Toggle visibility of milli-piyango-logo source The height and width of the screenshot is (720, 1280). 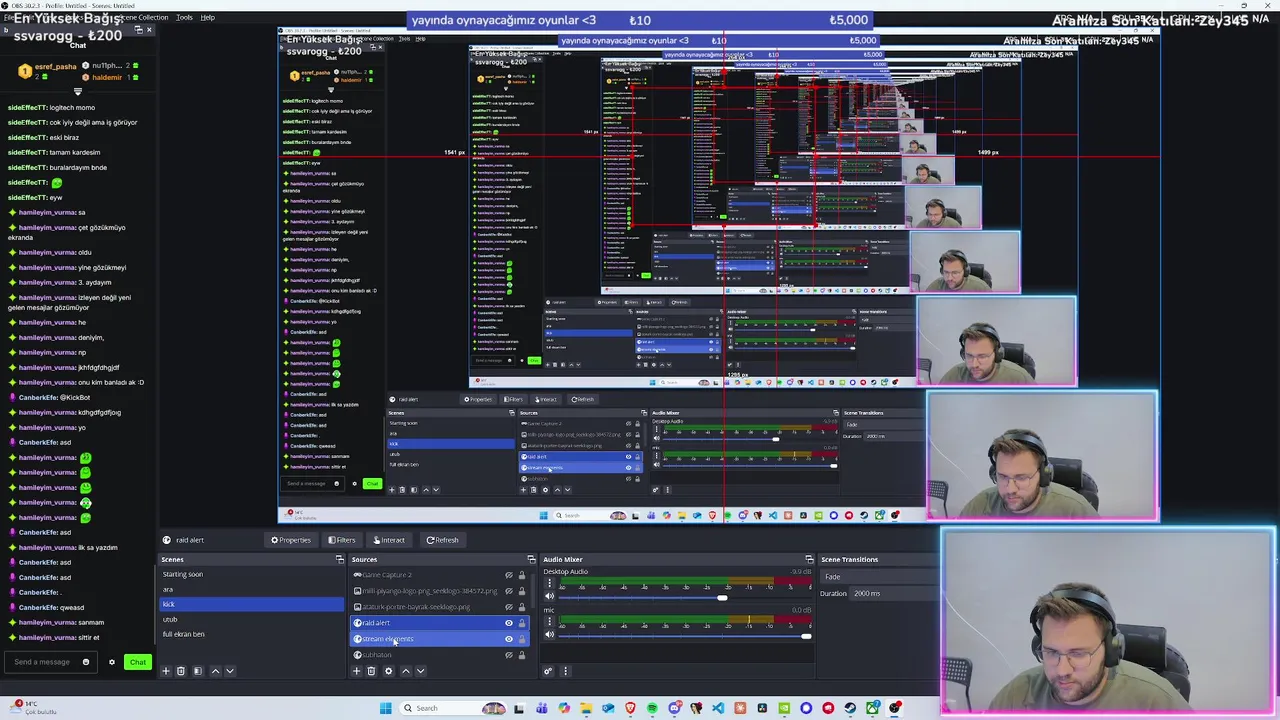[508, 591]
